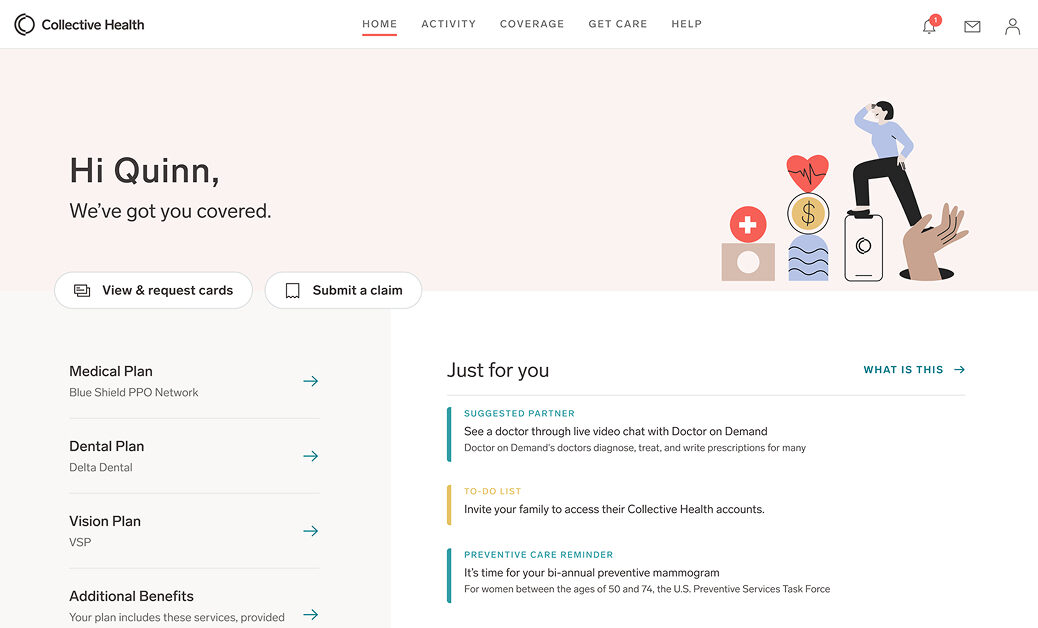The height and width of the screenshot is (628, 1038).
Task: Open the invite your family to-do item
Action: [x=614, y=509]
